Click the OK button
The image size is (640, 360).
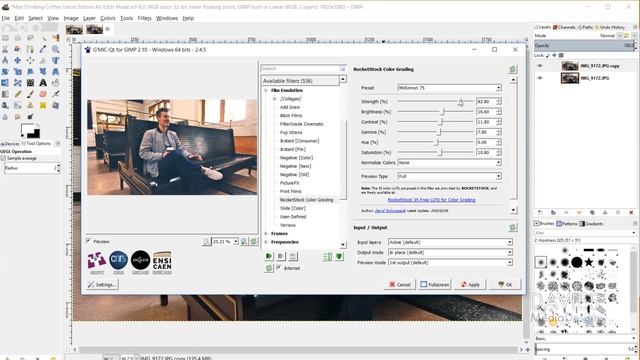pos(505,284)
